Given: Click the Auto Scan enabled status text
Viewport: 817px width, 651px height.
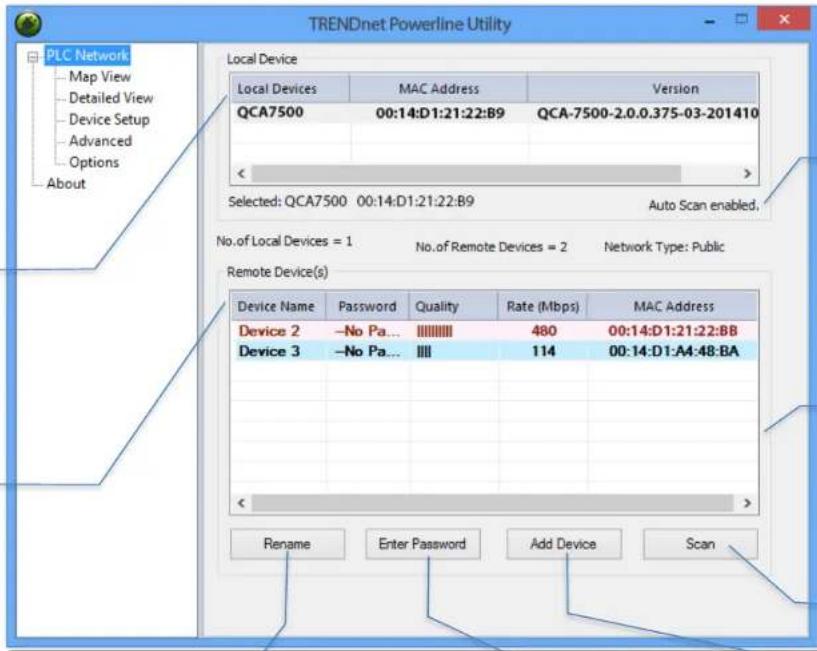Looking at the screenshot, I should (x=703, y=205).
